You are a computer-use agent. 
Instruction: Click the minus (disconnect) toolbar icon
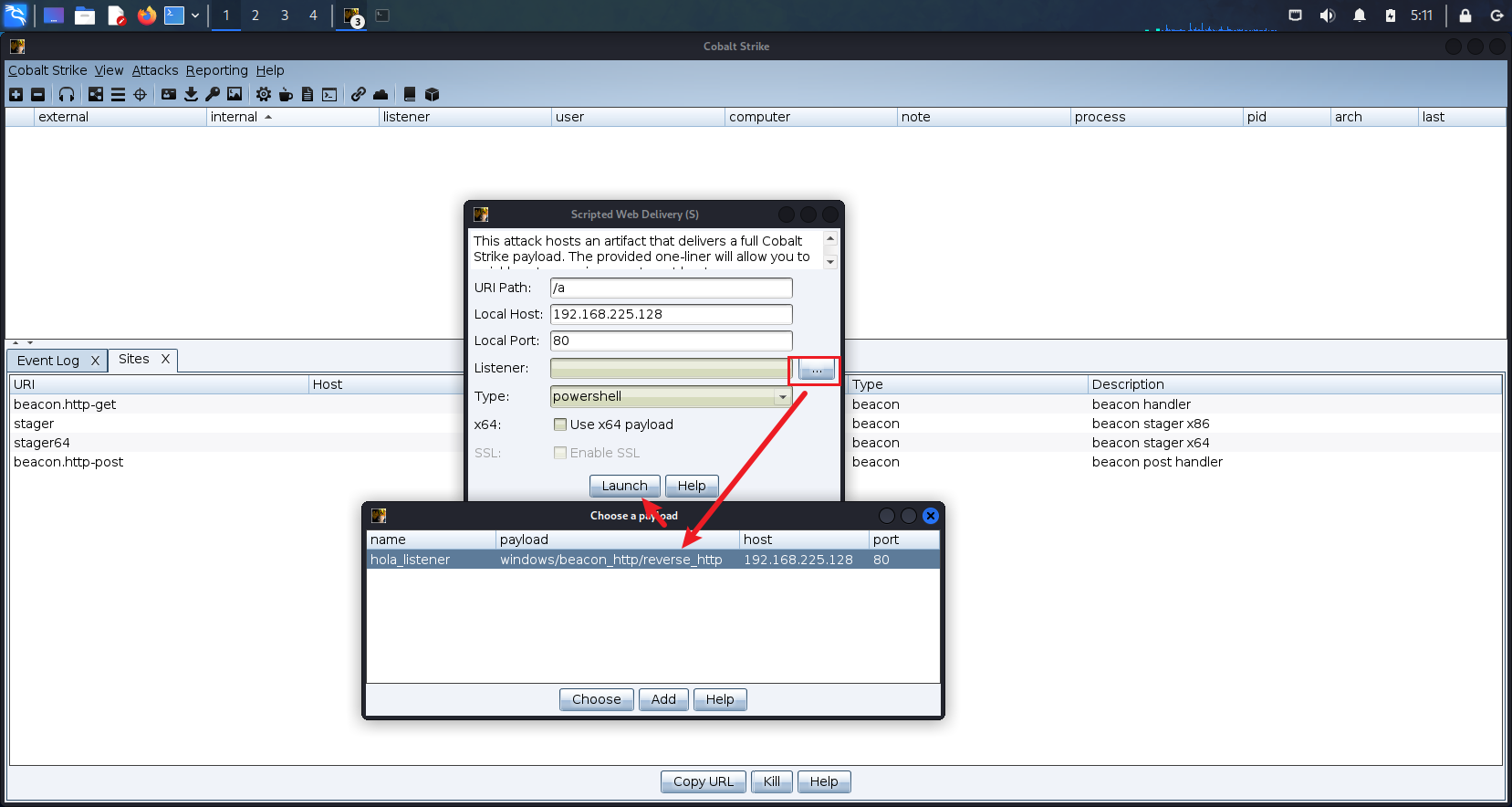(x=37, y=94)
